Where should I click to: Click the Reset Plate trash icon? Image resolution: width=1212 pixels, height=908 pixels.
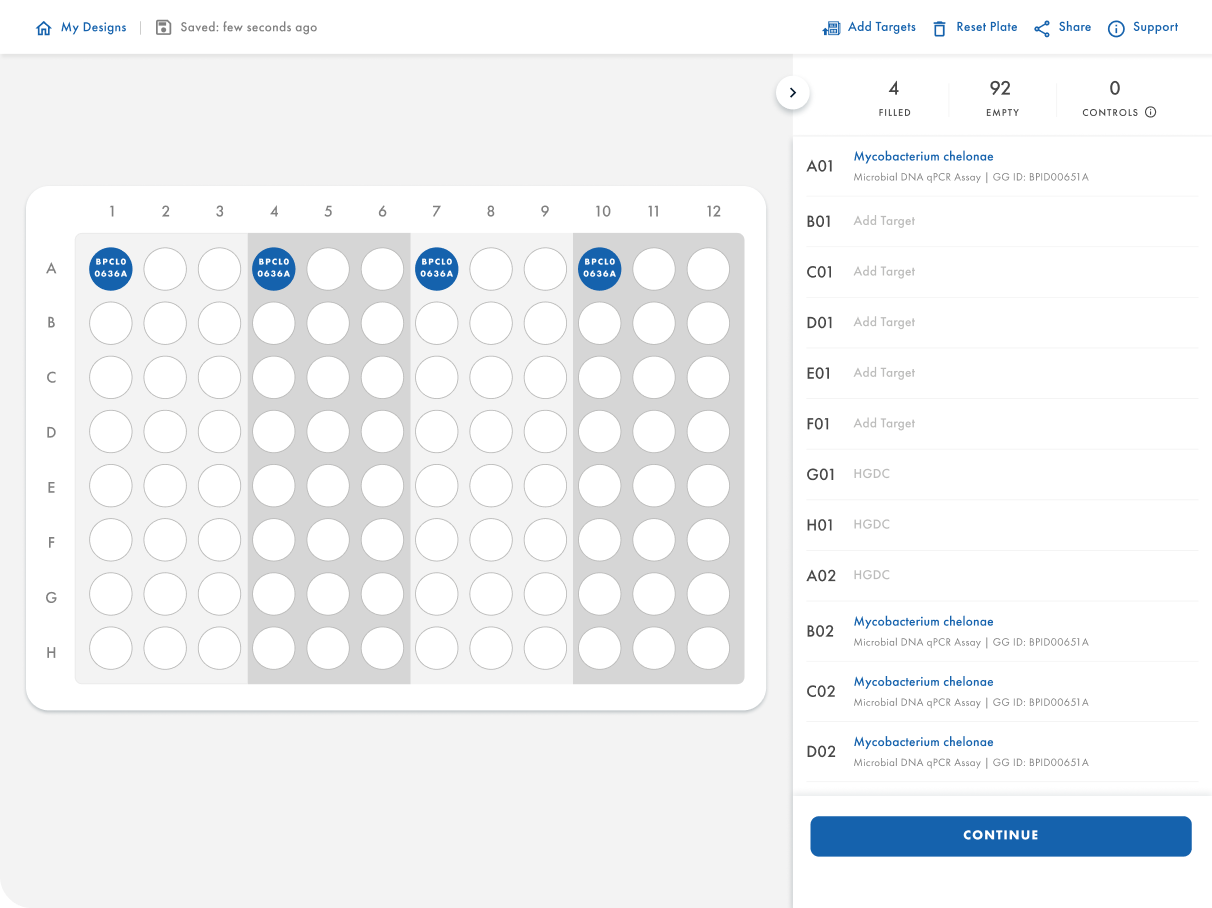pos(939,28)
